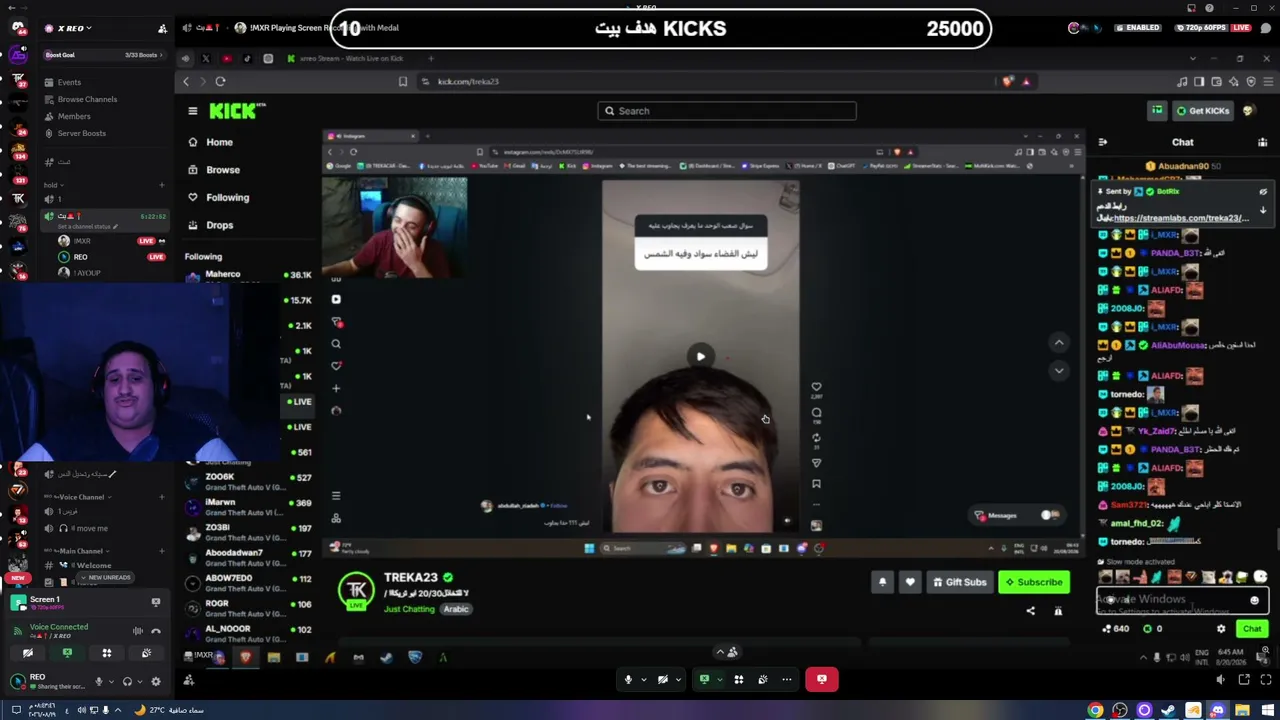The image size is (1280, 720).
Task: Toggle camera in Discord voice panel
Action: point(28,653)
